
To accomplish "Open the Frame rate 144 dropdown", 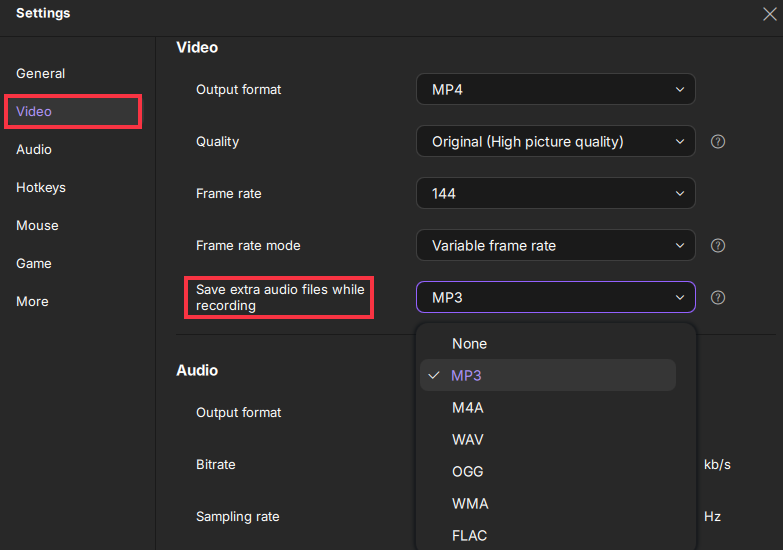I will 555,193.
